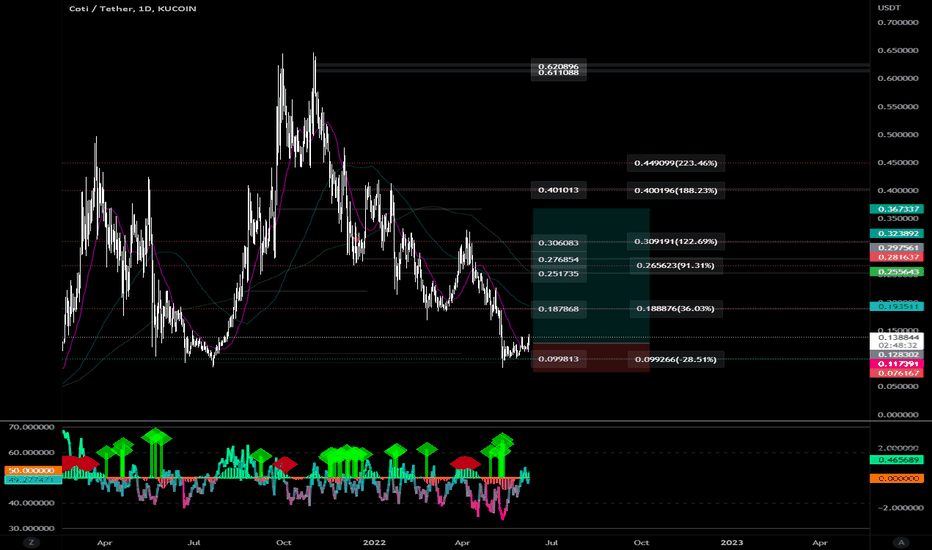Click the USDT currency label
This screenshot has height=550, width=932.
(x=889, y=8)
